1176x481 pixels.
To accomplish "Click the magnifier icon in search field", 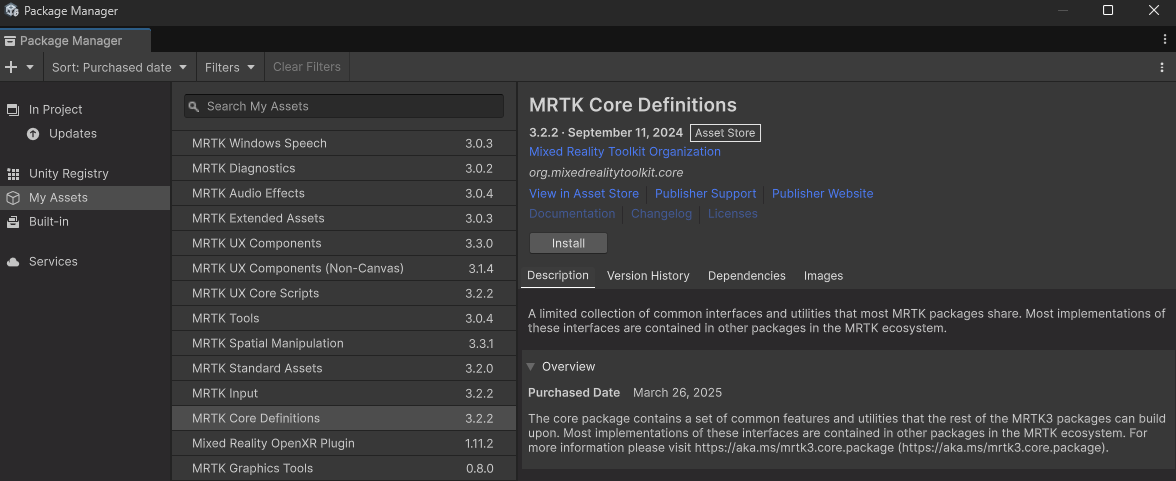I will (194, 107).
